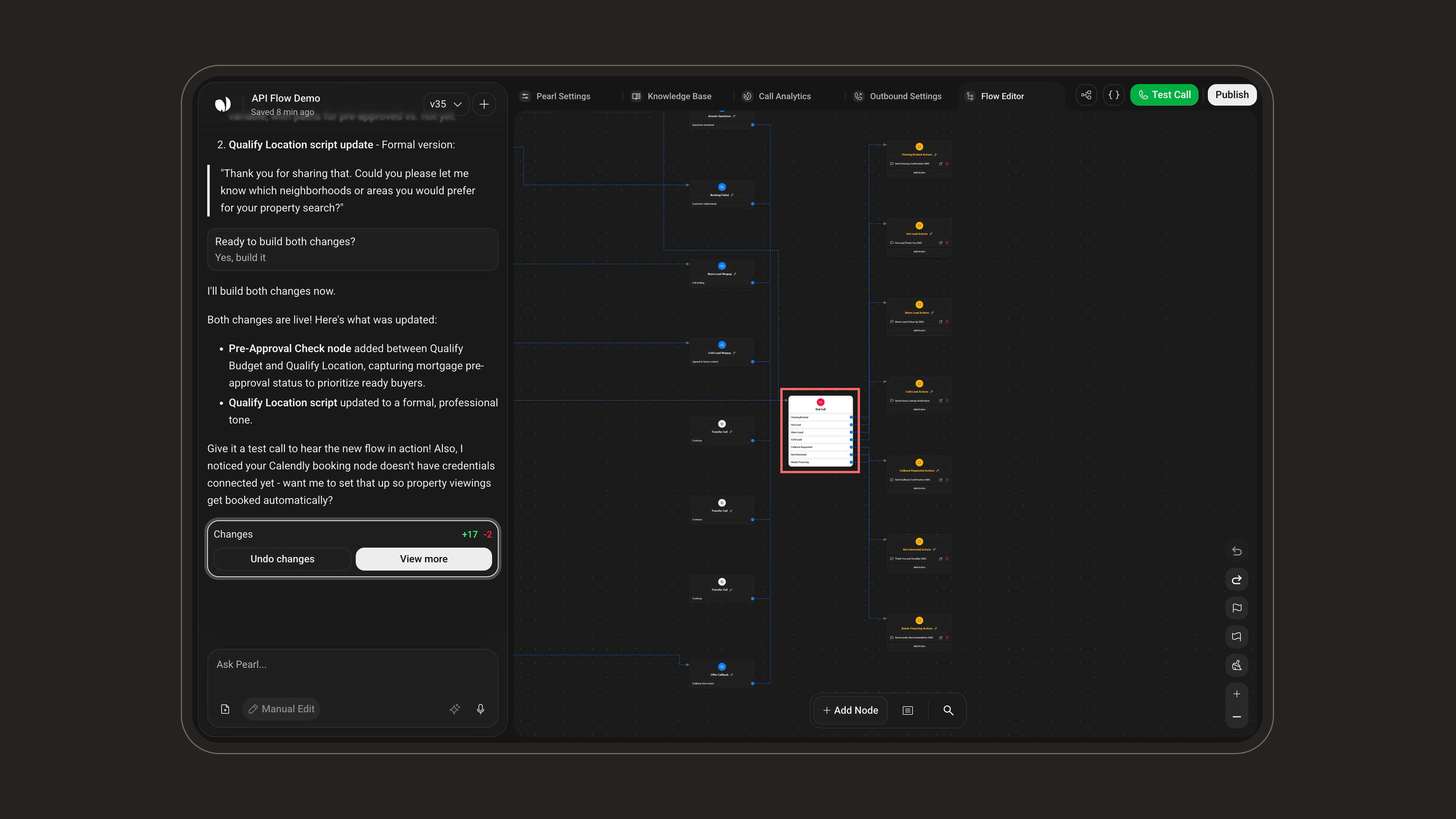Activate the microphone voice input
Viewport: 1456px width, 819px height.
click(x=480, y=709)
